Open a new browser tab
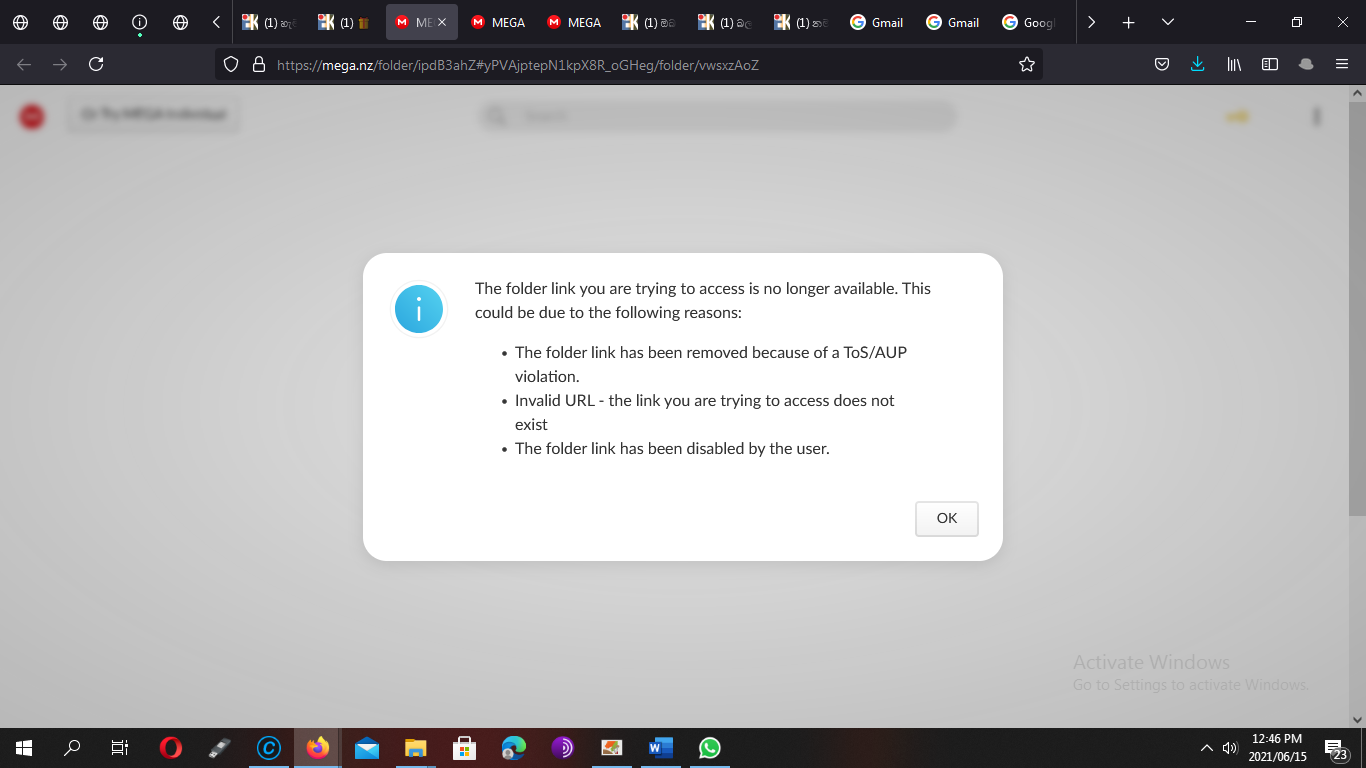The height and width of the screenshot is (768, 1366). click(x=1128, y=22)
